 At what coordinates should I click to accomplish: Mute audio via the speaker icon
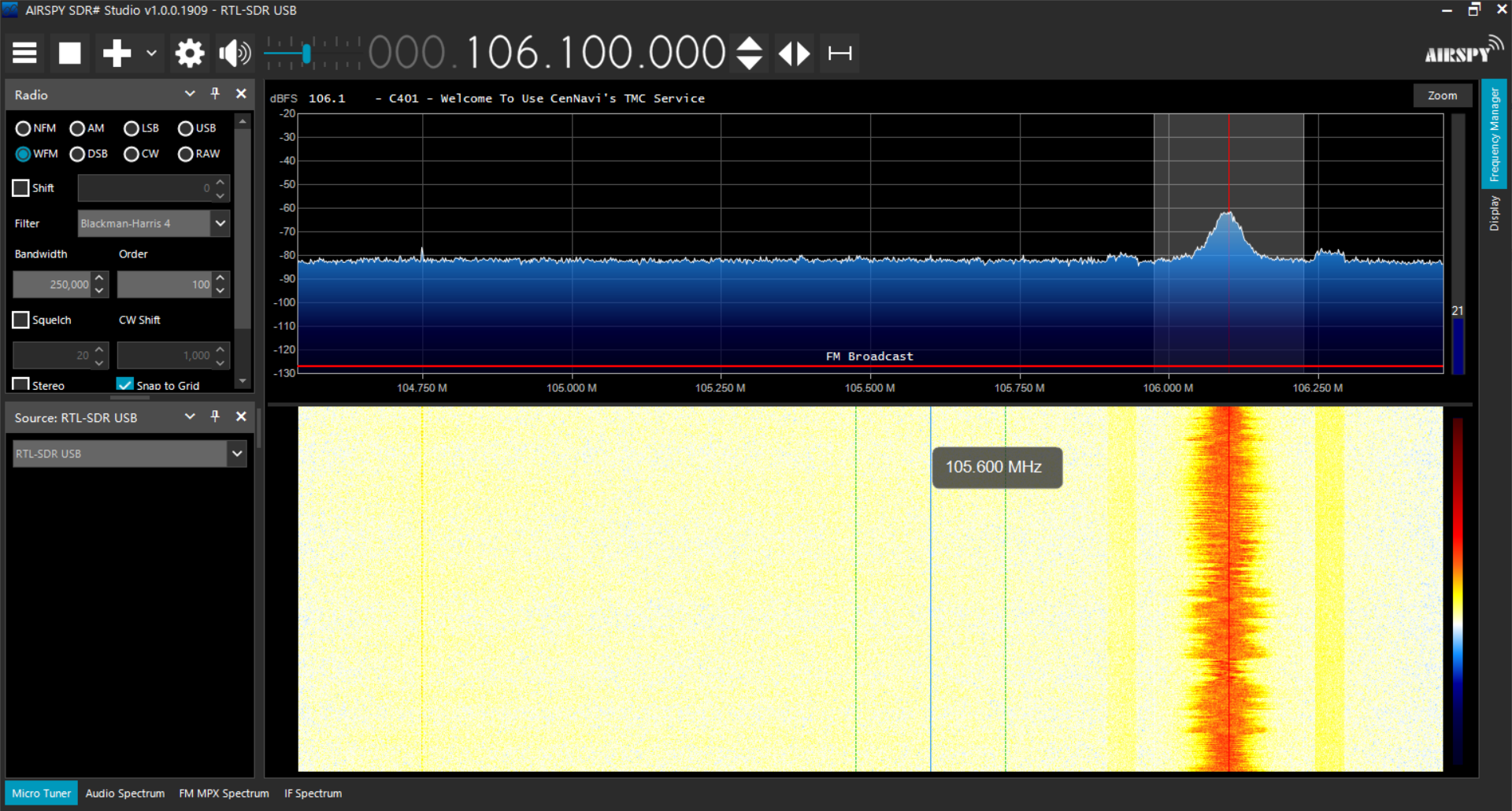pyautogui.click(x=235, y=53)
